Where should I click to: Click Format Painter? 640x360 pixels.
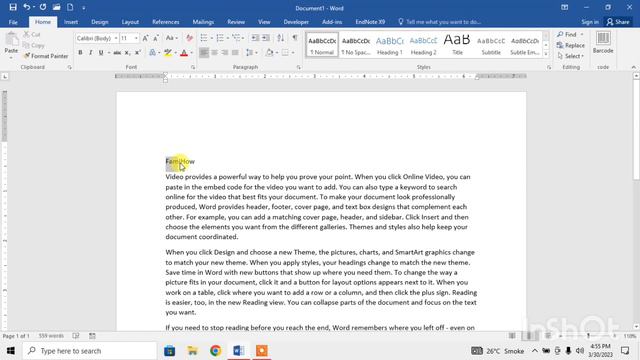46,56
